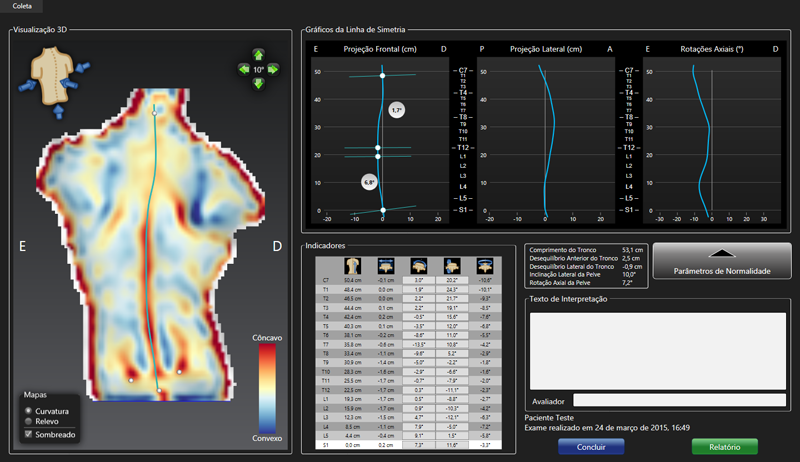Click the Inclinação Lateral da Pelve 10,0° value

click(629, 274)
